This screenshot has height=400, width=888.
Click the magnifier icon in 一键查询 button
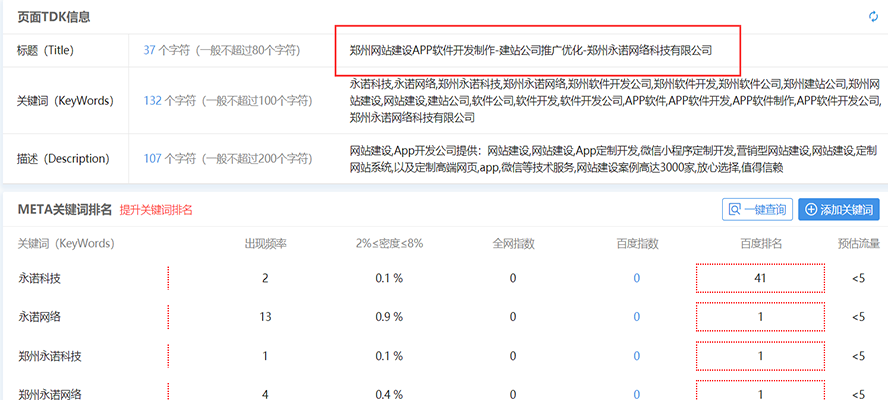pyautogui.click(x=735, y=210)
